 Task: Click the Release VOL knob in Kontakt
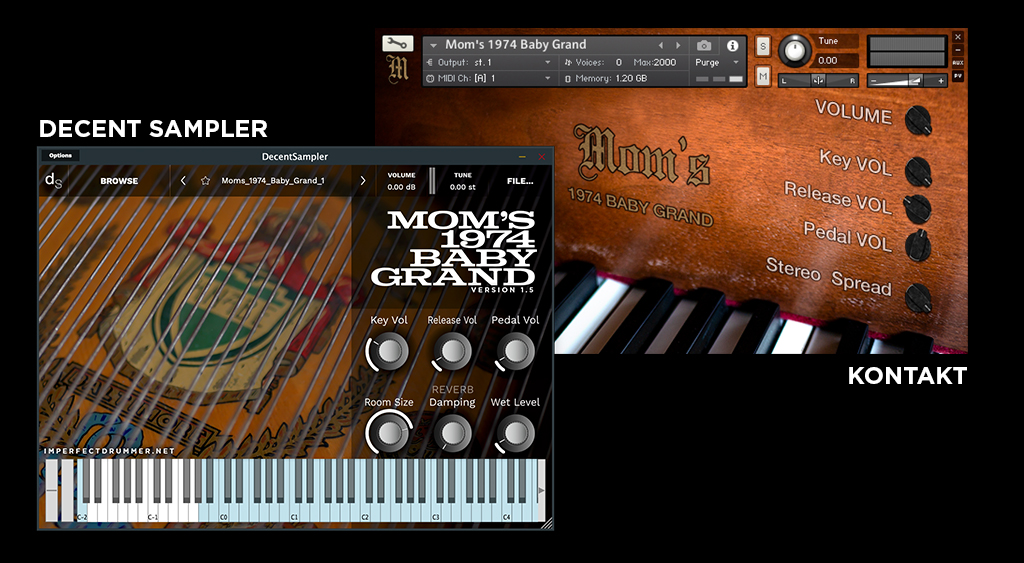click(917, 208)
